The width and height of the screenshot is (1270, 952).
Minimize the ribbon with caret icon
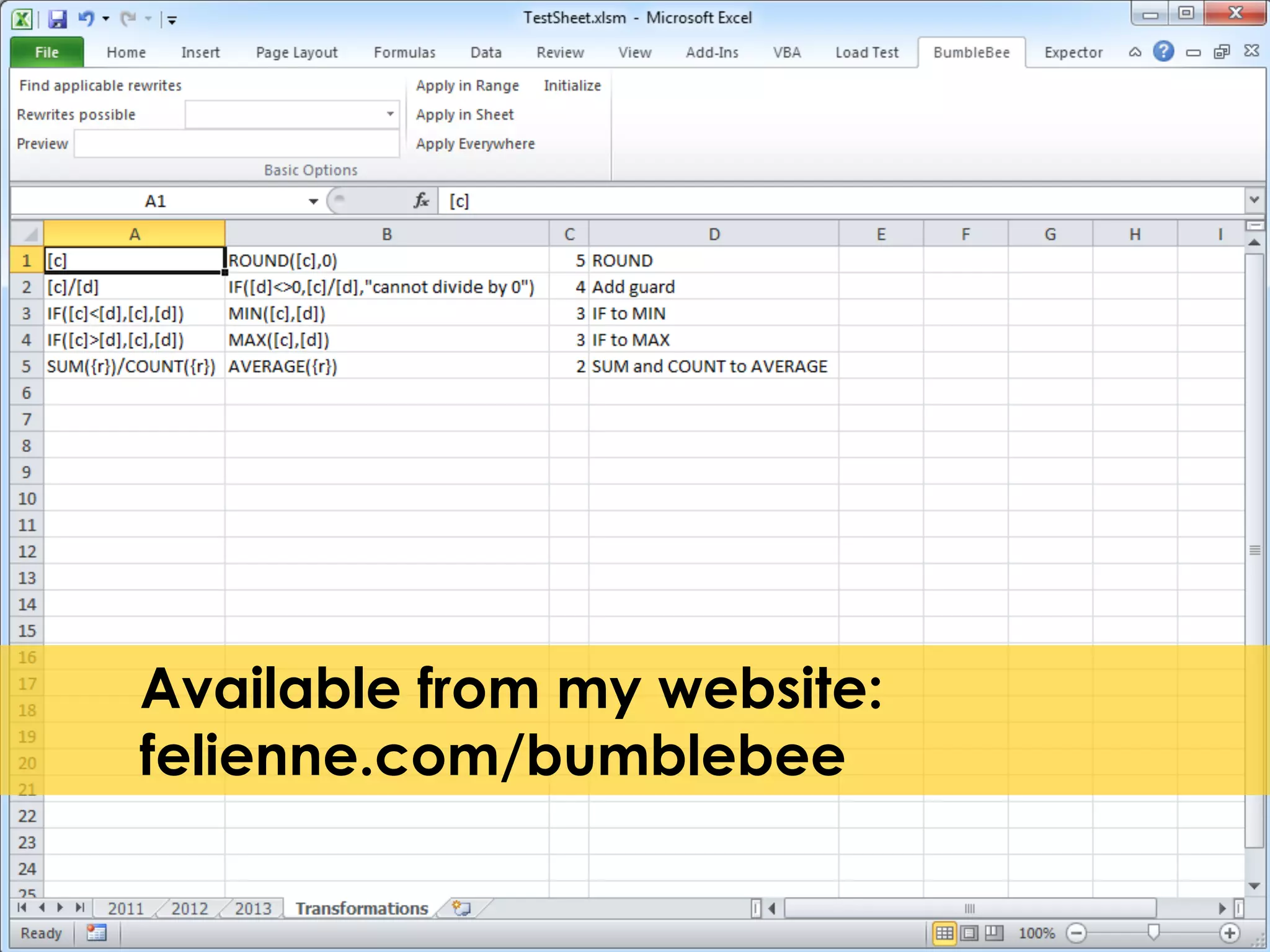tap(1135, 52)
